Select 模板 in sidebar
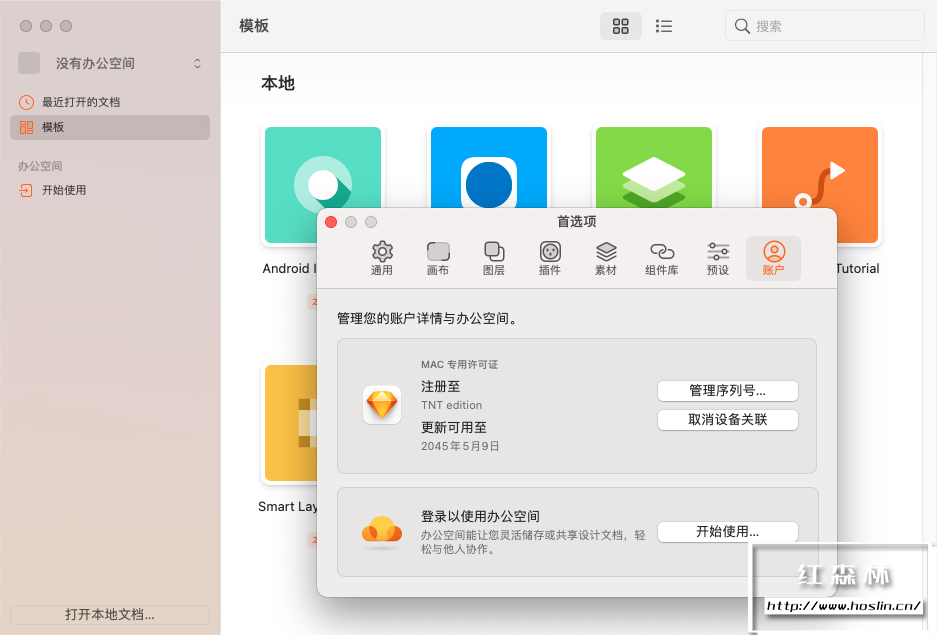 coord(110,127)
